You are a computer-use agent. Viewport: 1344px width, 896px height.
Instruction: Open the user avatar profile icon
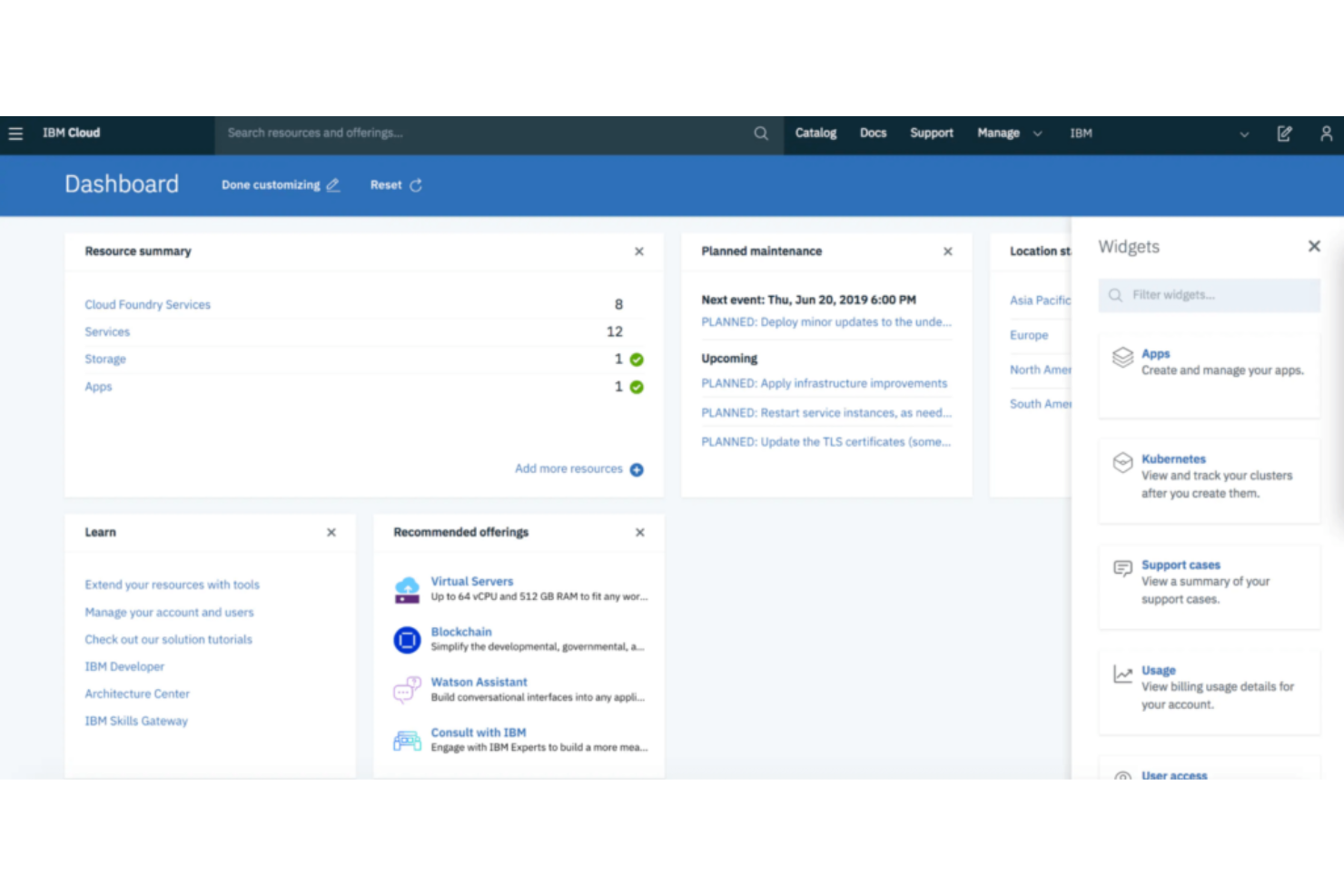point(1326,133)
